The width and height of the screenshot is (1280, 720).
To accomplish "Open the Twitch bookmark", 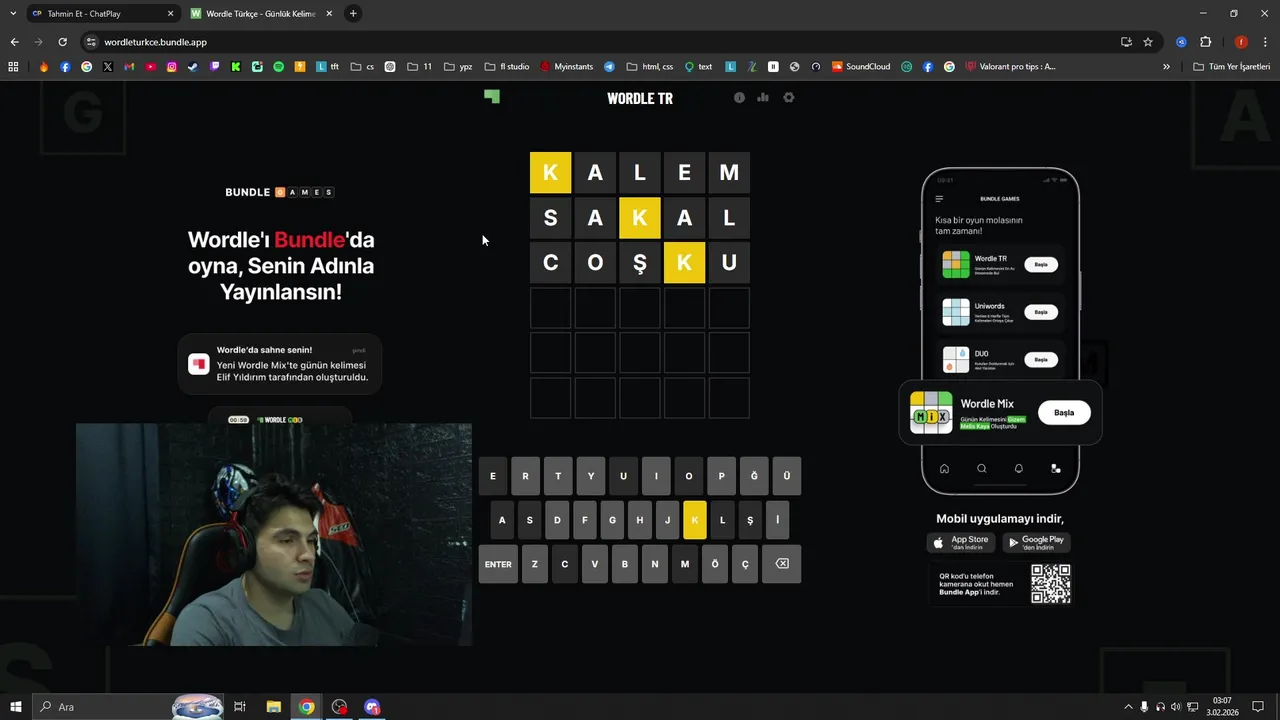I will pyautogui.click(x=215, y=67).
